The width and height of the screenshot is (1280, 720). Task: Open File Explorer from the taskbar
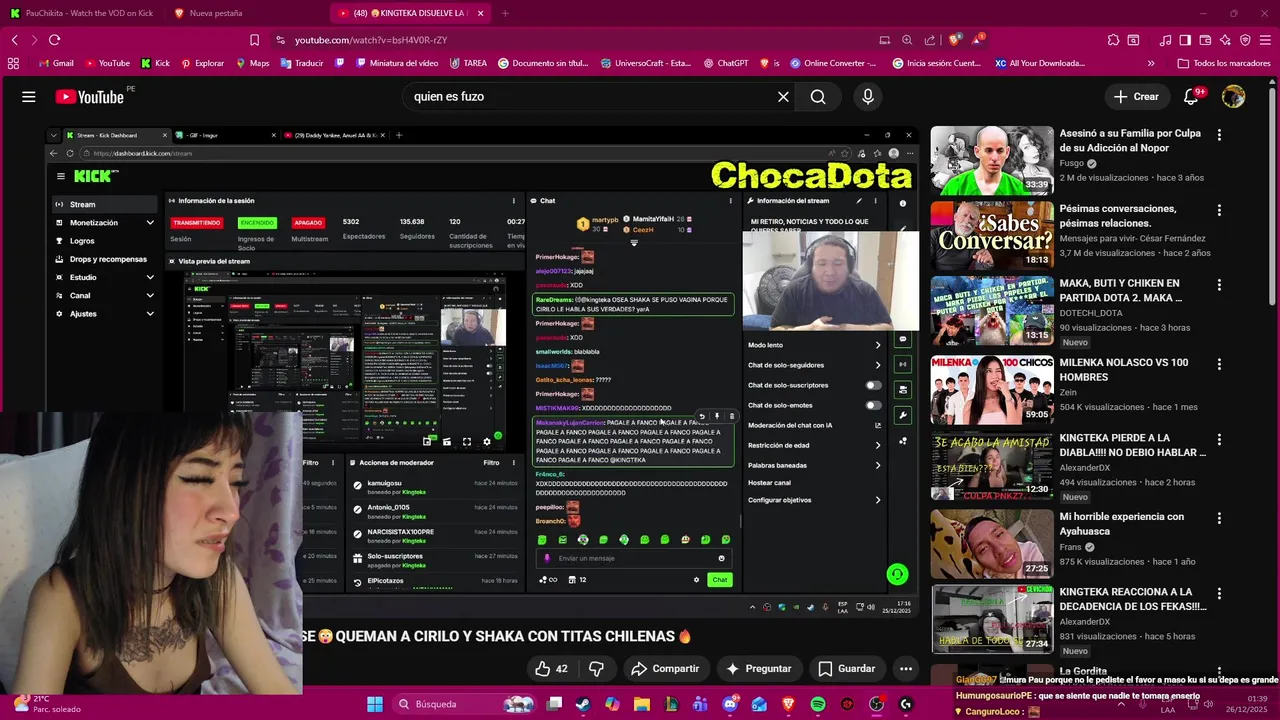(x=642, y=704)
